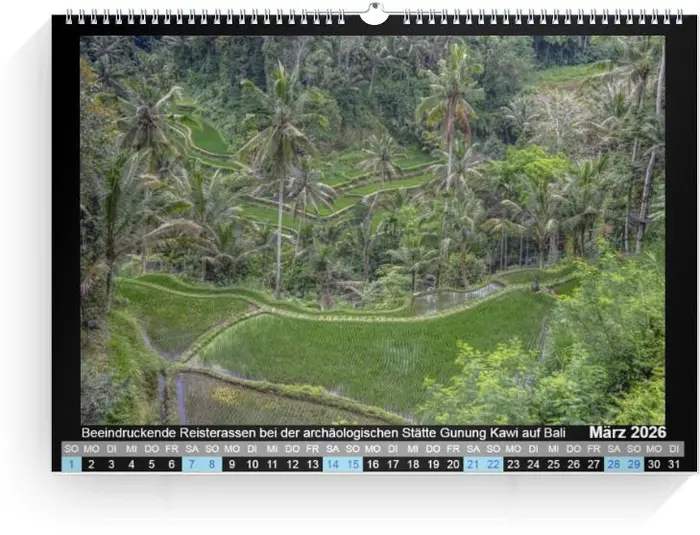Click the spiral binding at the top left
Image resolution: width=700 pixels, height=535 pixels.
click(205, 16)
